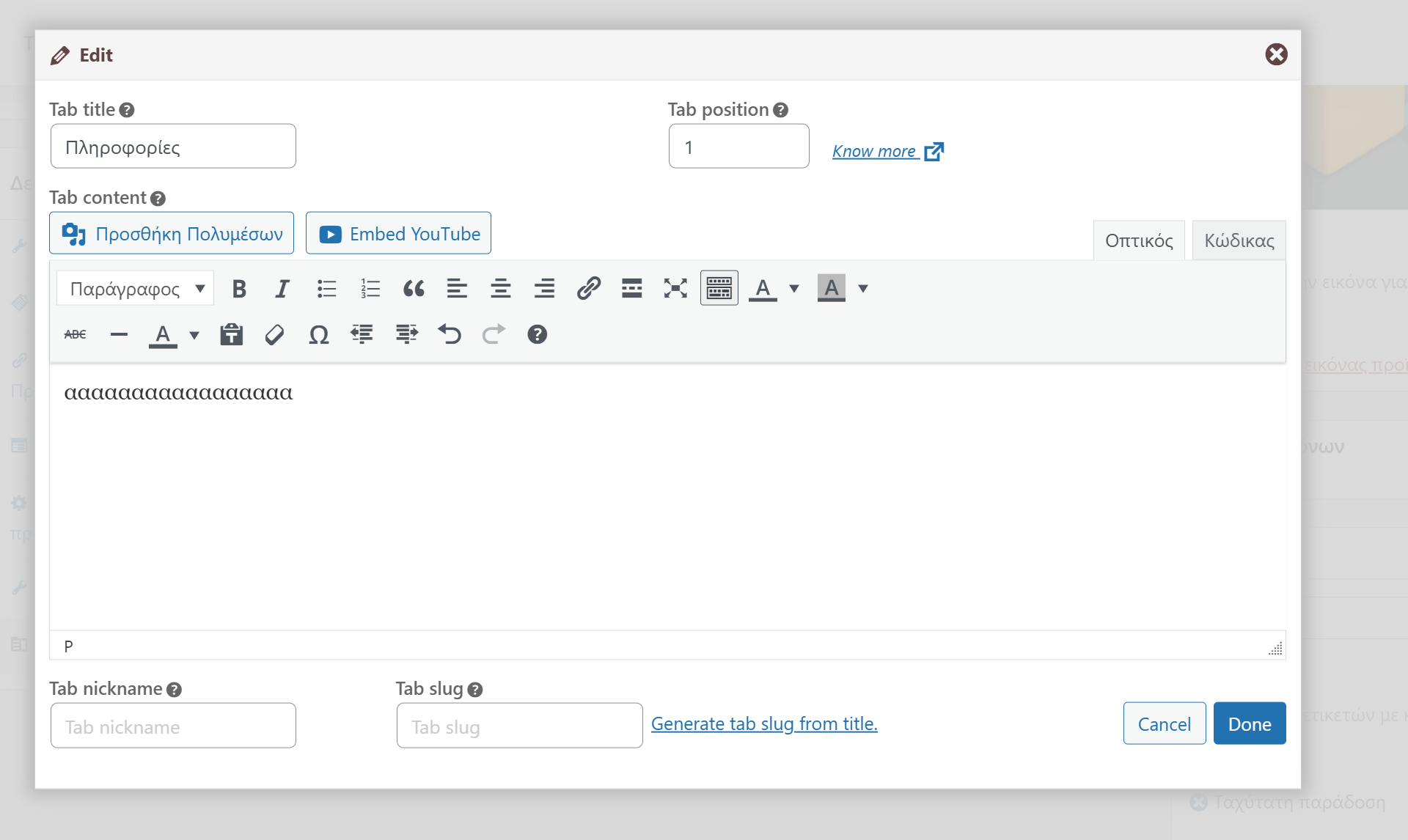Paste as text using the clipboard icon
1408x840 pixels.
click(231, 335)
